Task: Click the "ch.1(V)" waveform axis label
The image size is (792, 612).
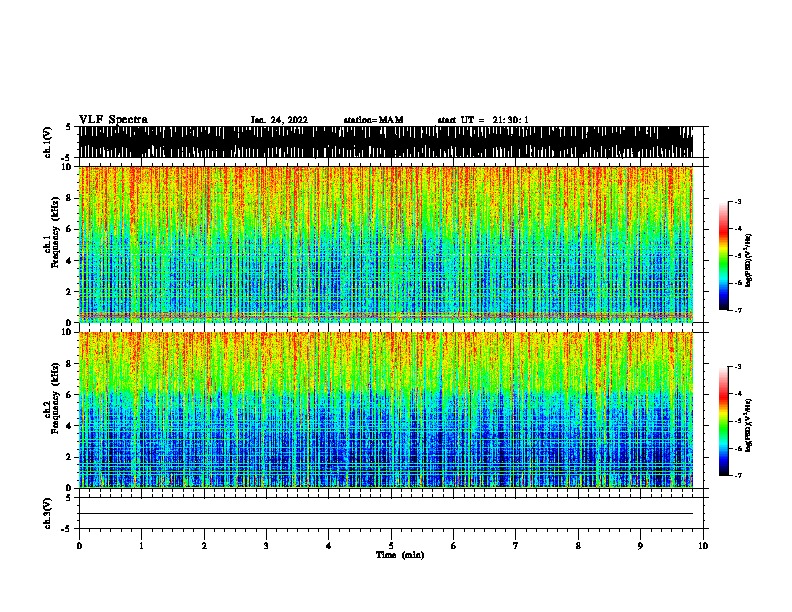Action: [48, 142]
